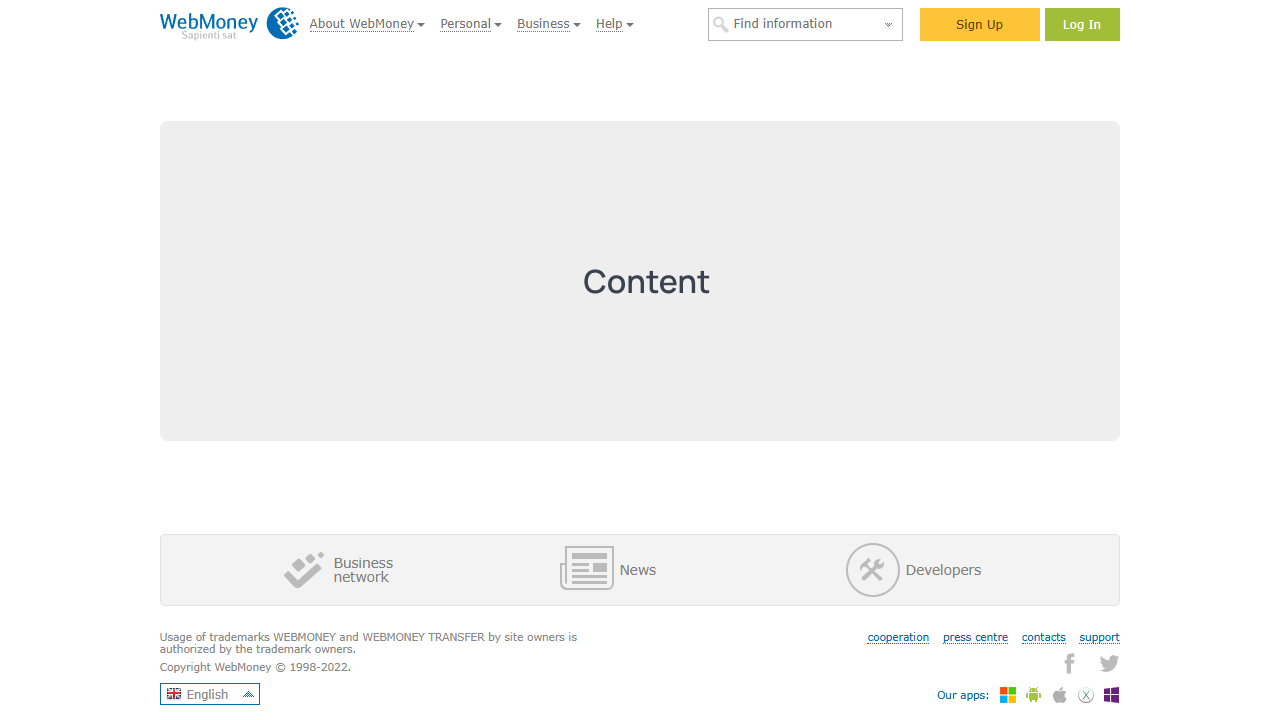
Task: Click the WebMoney Sapienti sat wordmark
Action: coord(209,24)
